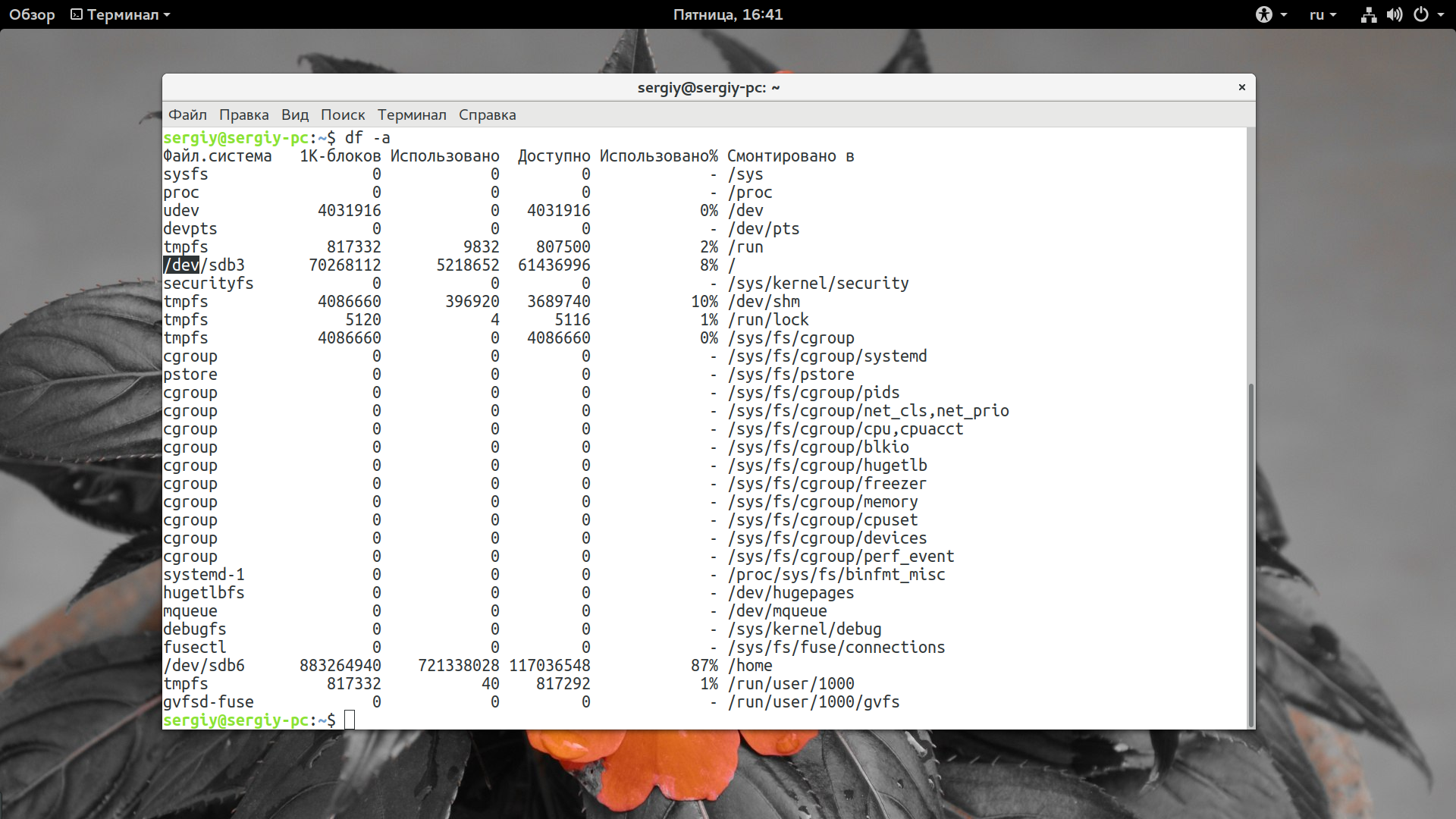The width and height of the screenshot is (1456, 819).
Task: Click the terminal vertical scrollbar
Action: click(1250, 554)
